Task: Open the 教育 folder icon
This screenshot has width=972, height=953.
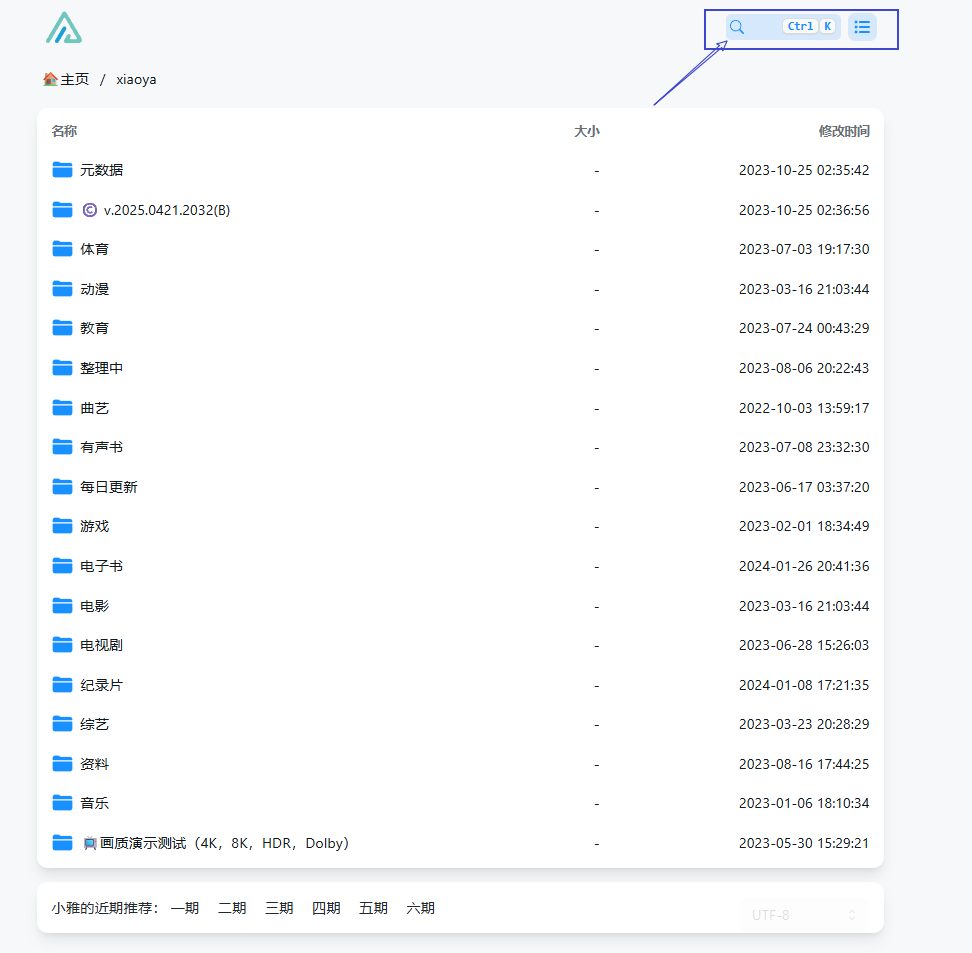Action: coord(62,327)
